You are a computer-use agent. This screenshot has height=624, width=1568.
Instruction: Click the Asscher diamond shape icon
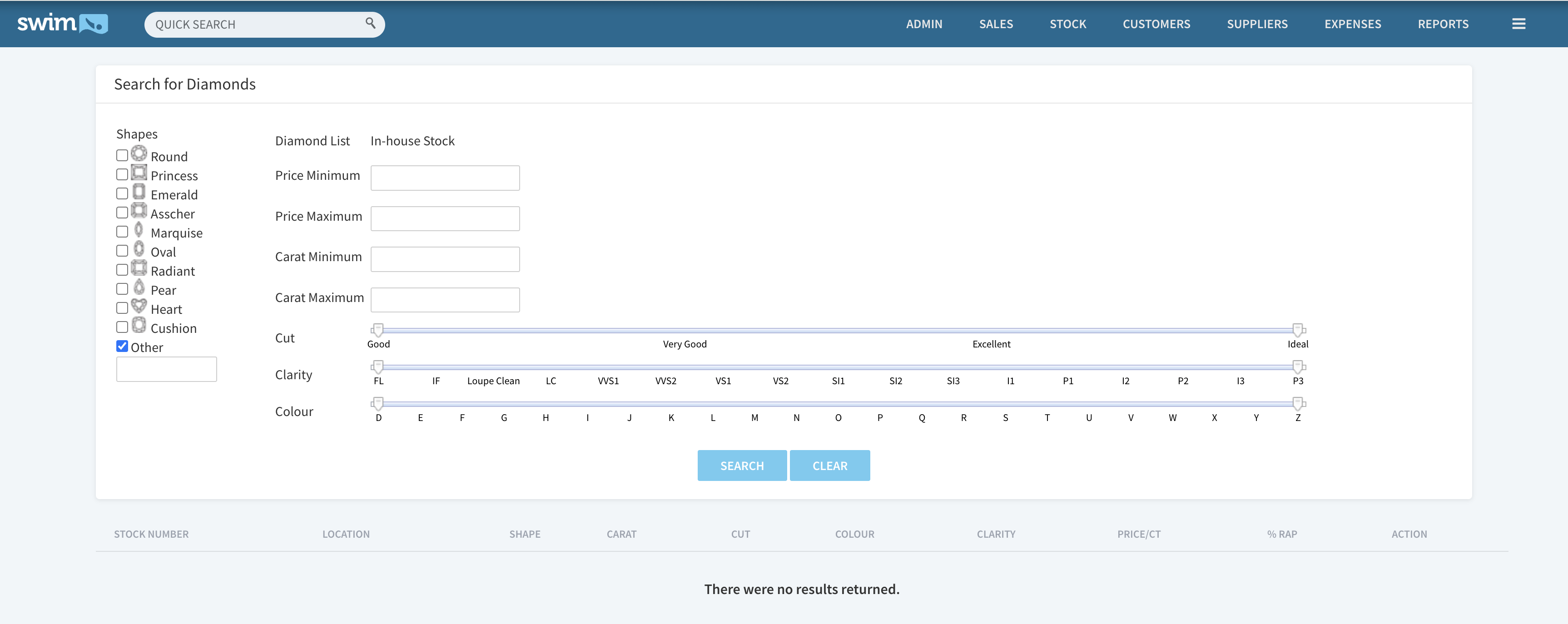(139, 211)
